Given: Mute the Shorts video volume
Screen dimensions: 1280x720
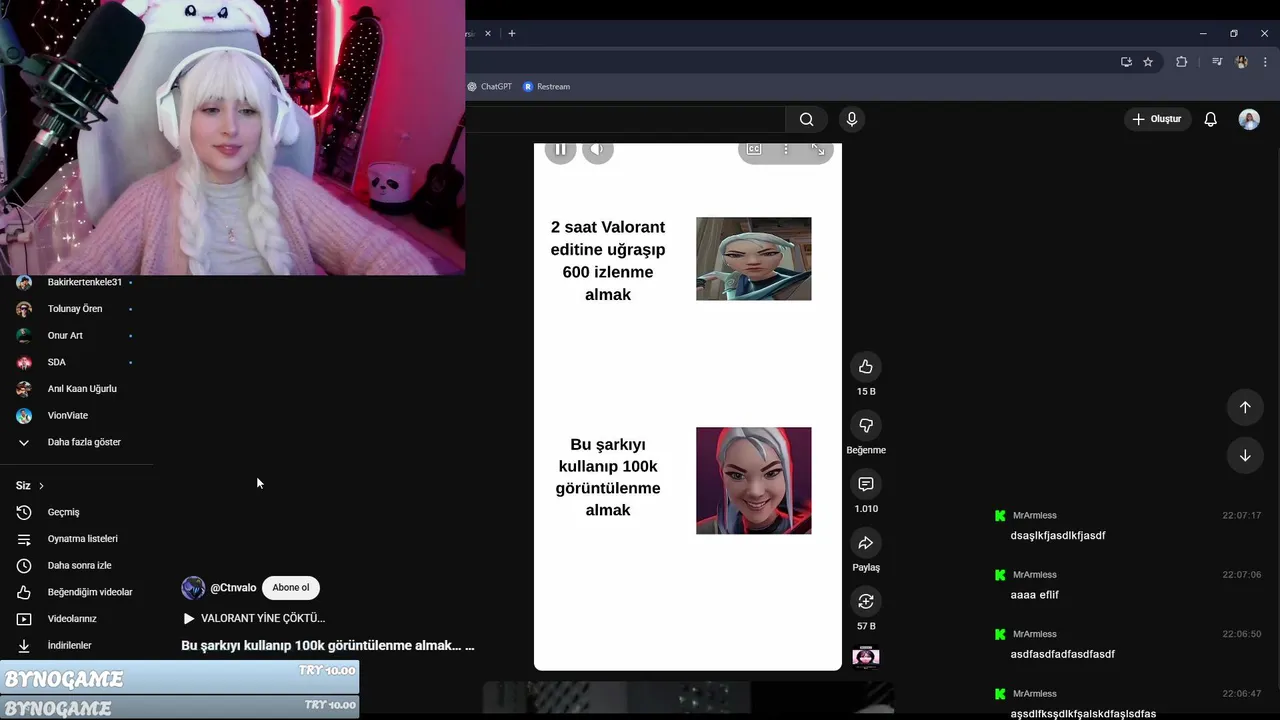Looking at the screenshot, I should [597, 150].
